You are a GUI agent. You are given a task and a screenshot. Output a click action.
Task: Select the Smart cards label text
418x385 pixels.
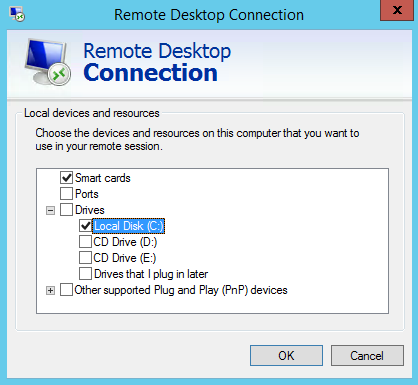pos(103,178)
